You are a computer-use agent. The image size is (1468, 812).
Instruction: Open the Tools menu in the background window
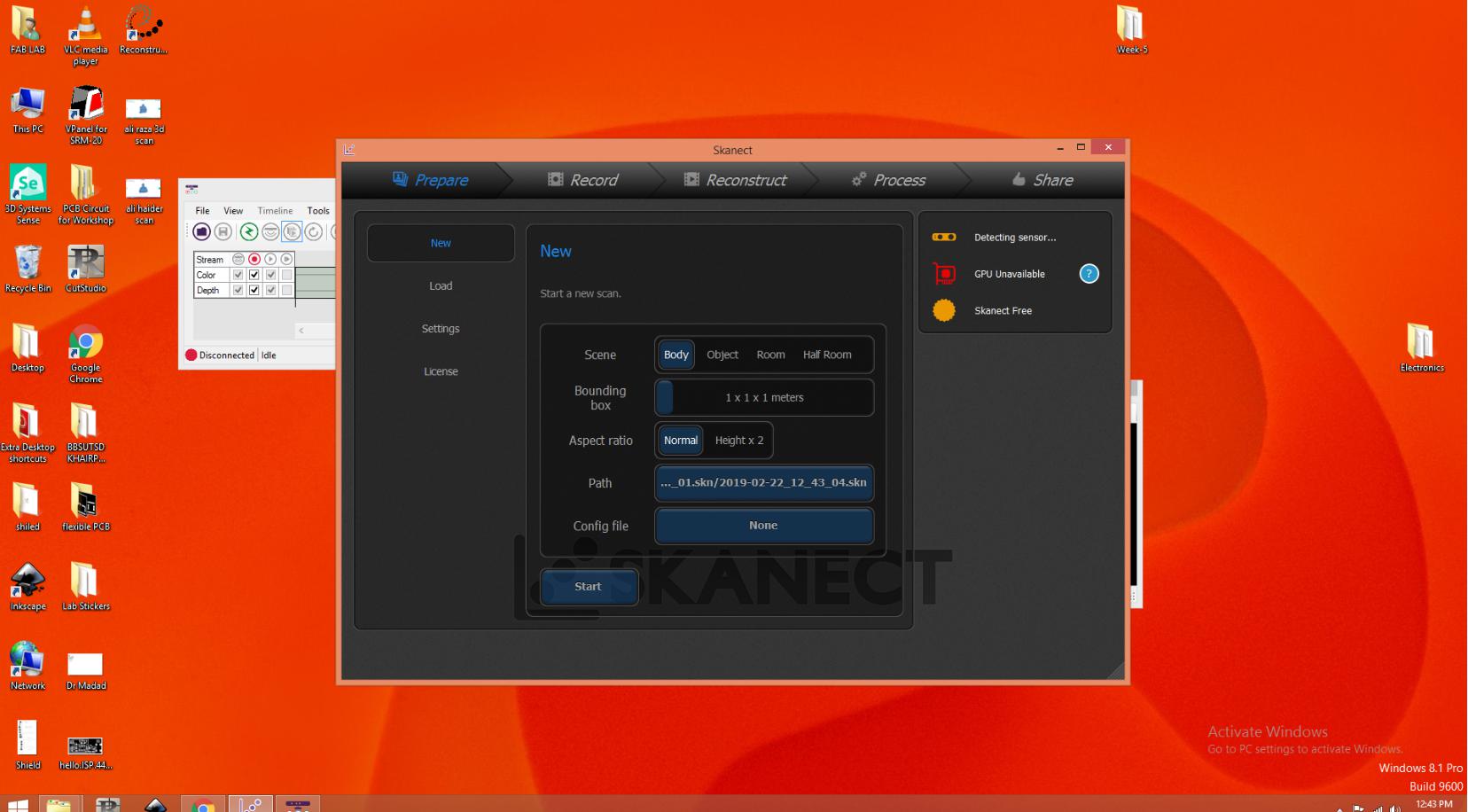tap(318, 211)
